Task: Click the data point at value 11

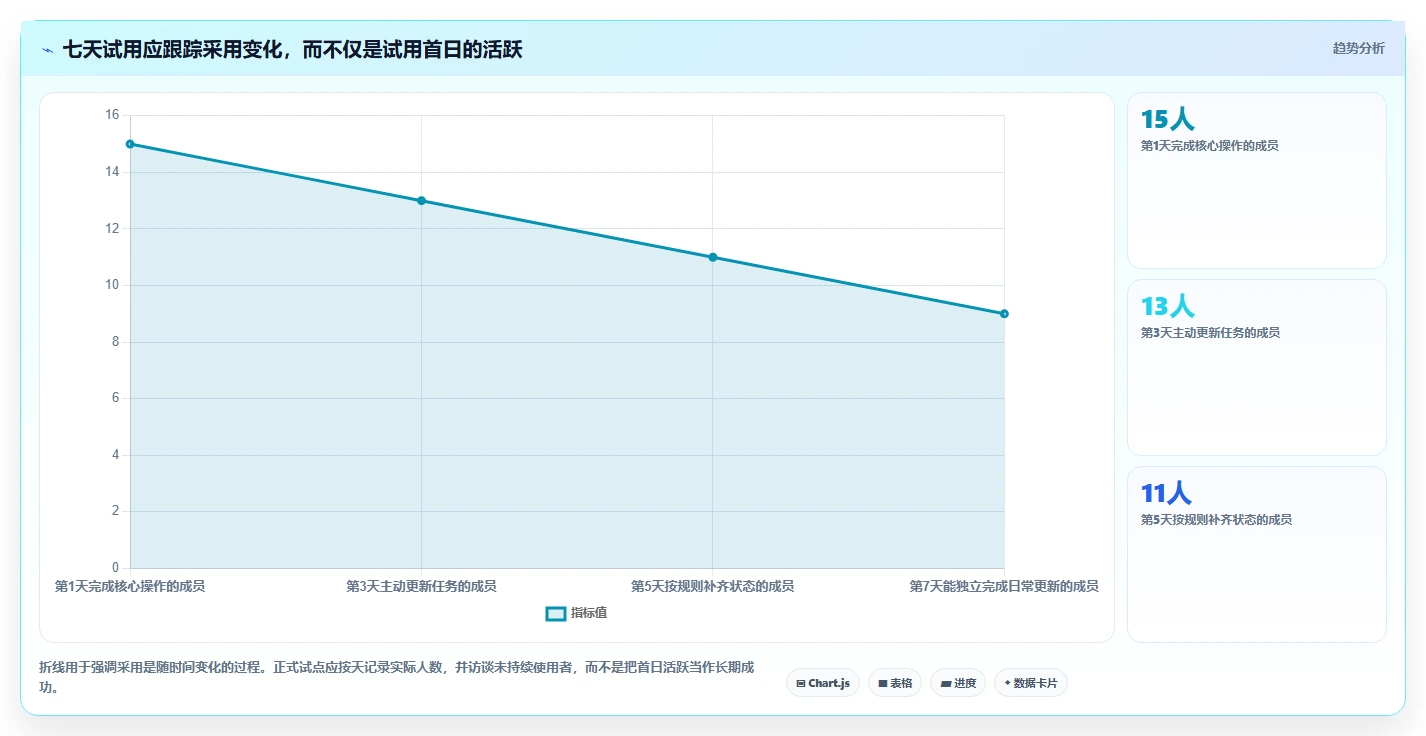Action: (x=713, y=257)
